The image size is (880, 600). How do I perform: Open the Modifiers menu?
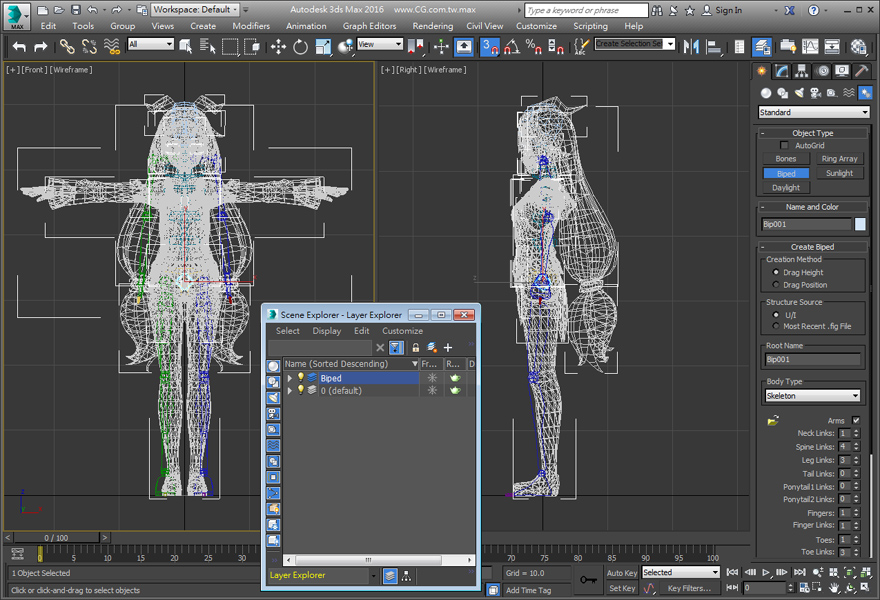[x=251, y=26]
